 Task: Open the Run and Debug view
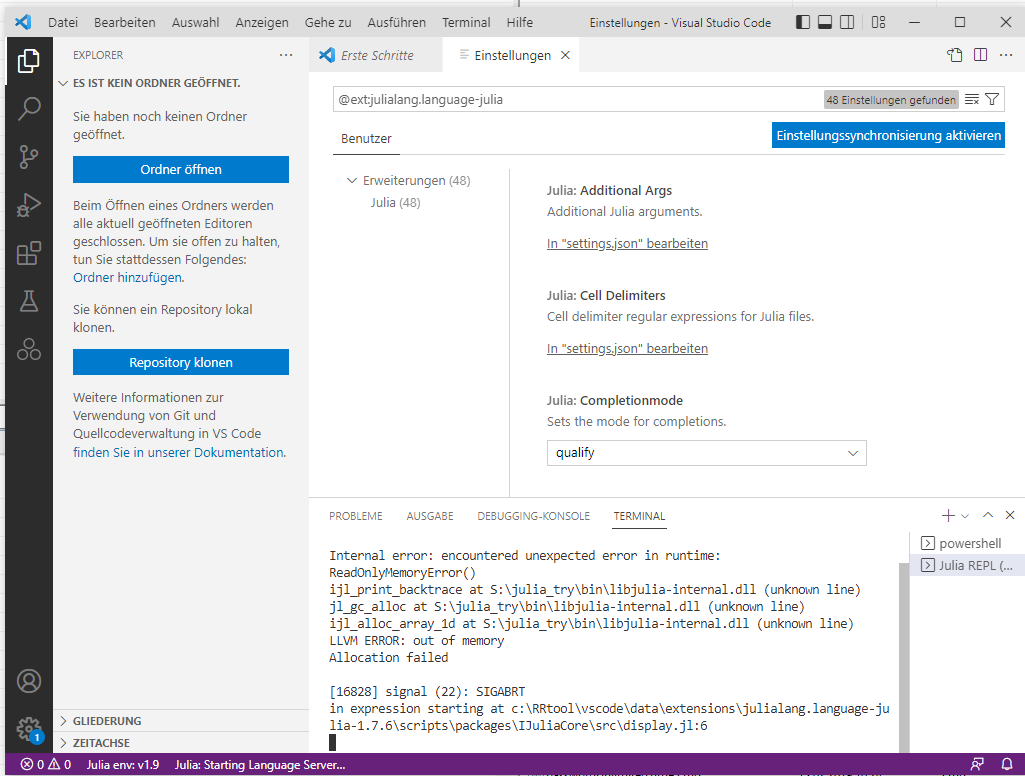pyautogui.click(x=29, y=205)
